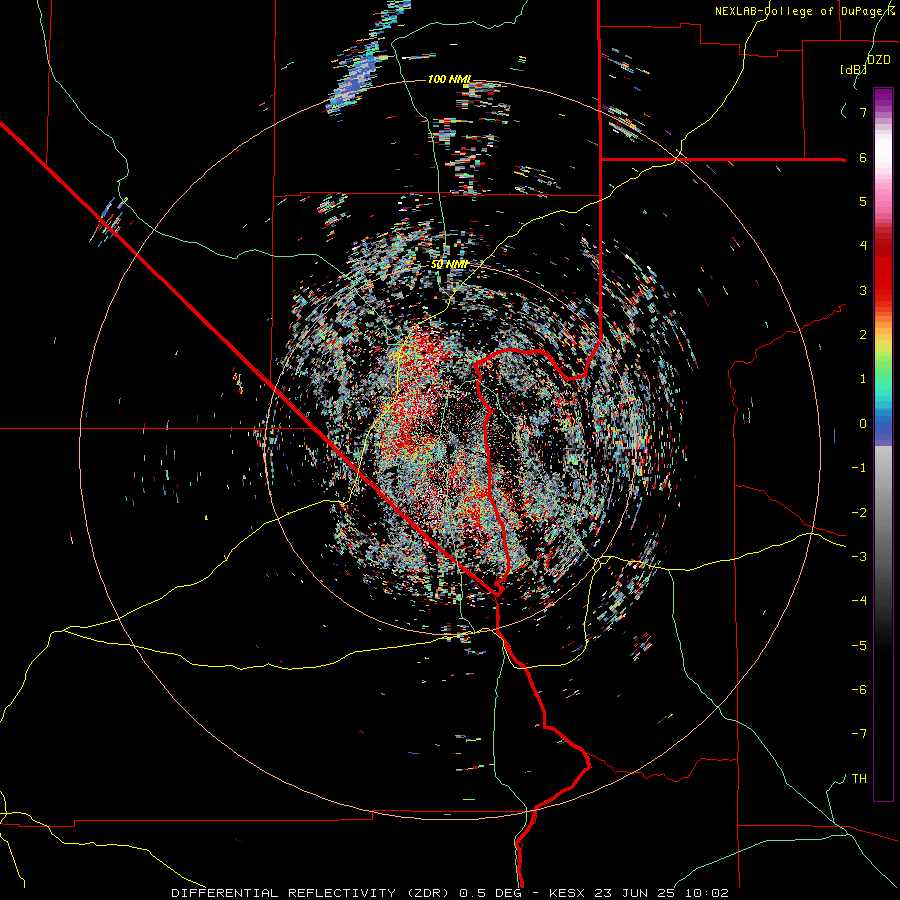Viewport: 900px width, 900px height.
Task: Click the -5 dB tick label on the scale
Action: [x=859, y=646]
